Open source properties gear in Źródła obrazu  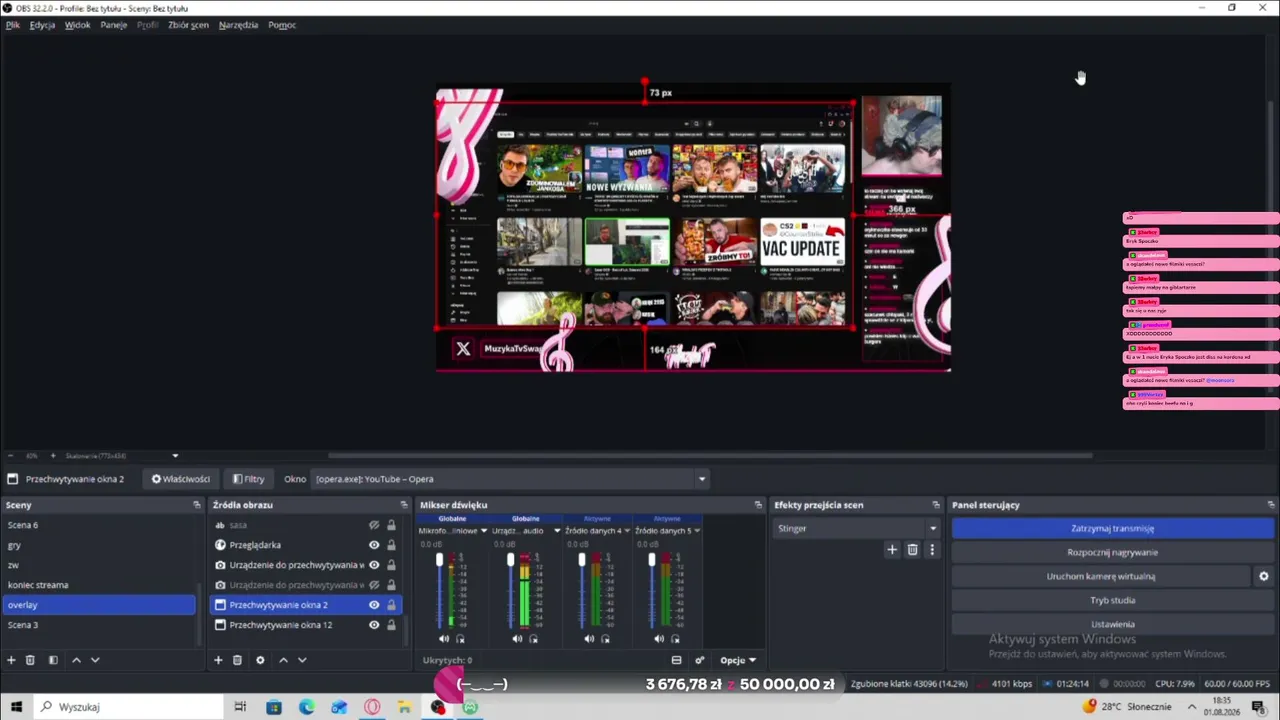(x=260, y=660)
